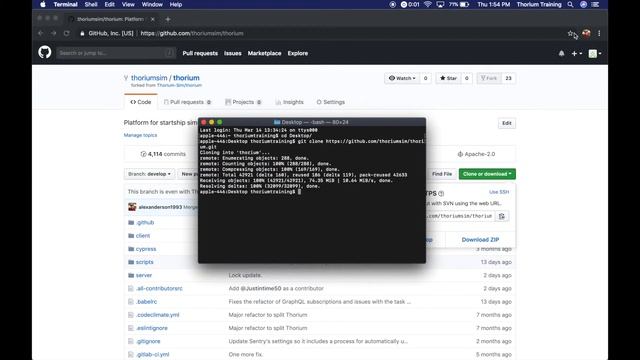This screenshot has height=360, width=640.
Task: Copy clone URL with clipboard icon
Action: pos(502,216)
